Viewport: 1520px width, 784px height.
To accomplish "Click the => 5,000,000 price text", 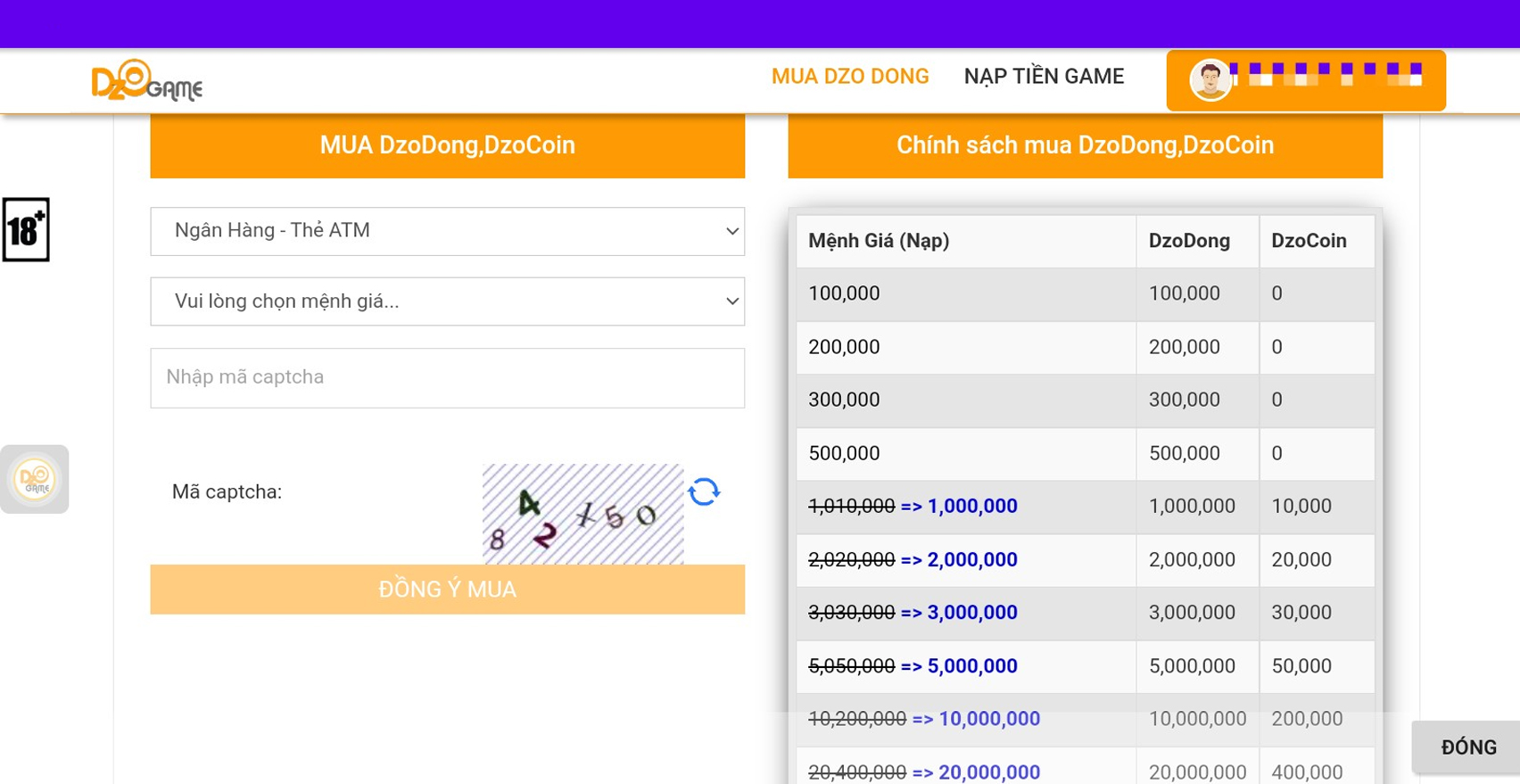I will (x=959, y=666).
